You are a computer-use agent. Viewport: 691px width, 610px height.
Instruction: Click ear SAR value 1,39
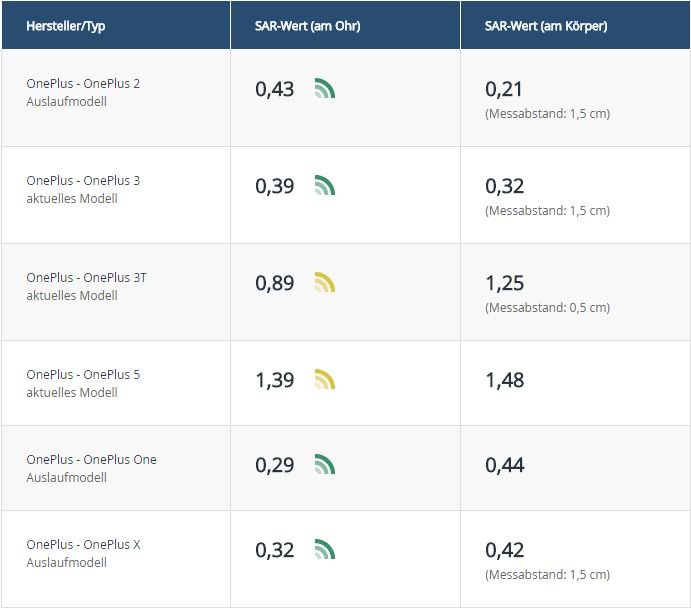pos(275,380)
